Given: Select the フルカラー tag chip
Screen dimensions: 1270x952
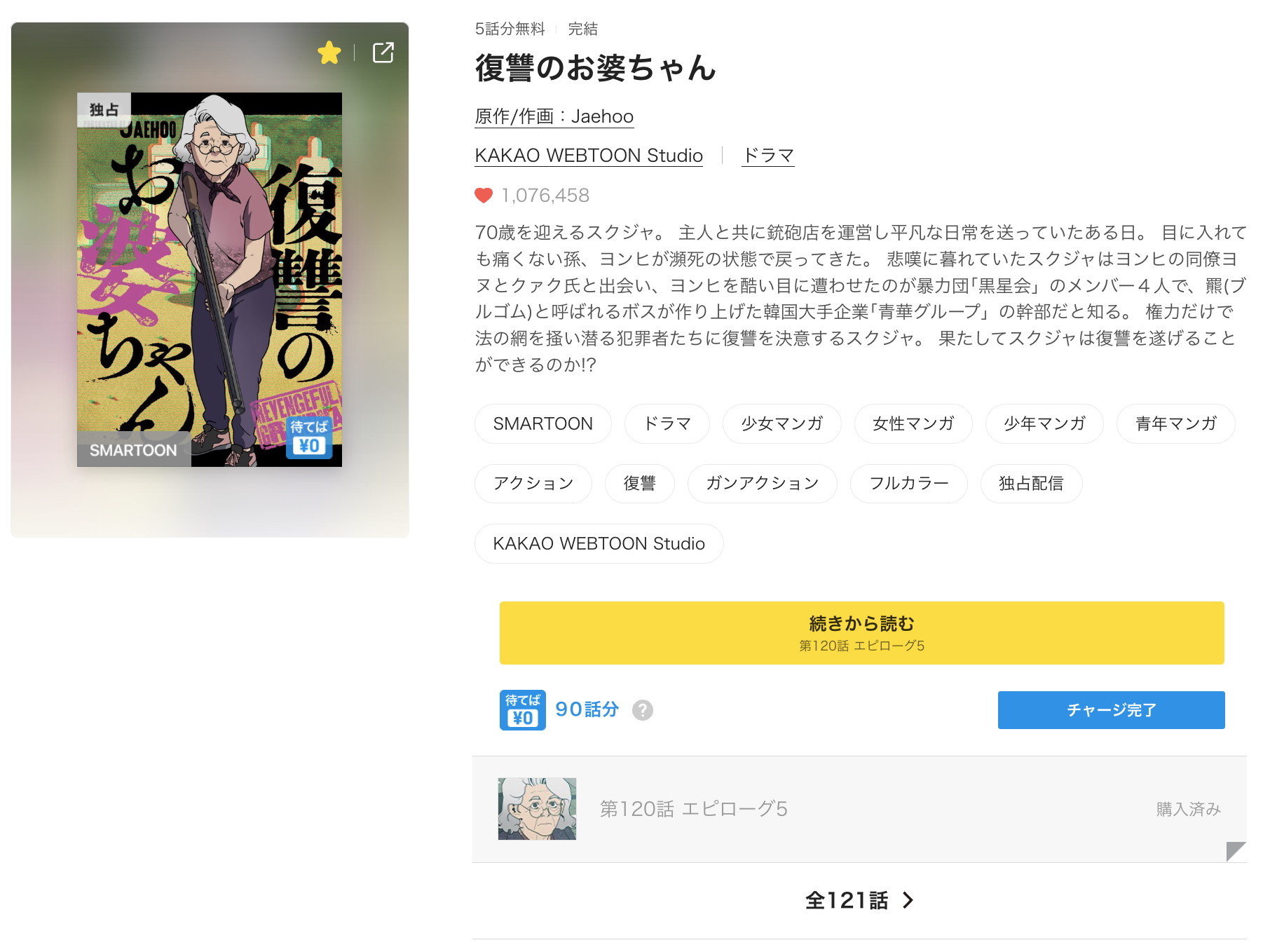Looking at the screenshot, I should click(x=908, y=484).
